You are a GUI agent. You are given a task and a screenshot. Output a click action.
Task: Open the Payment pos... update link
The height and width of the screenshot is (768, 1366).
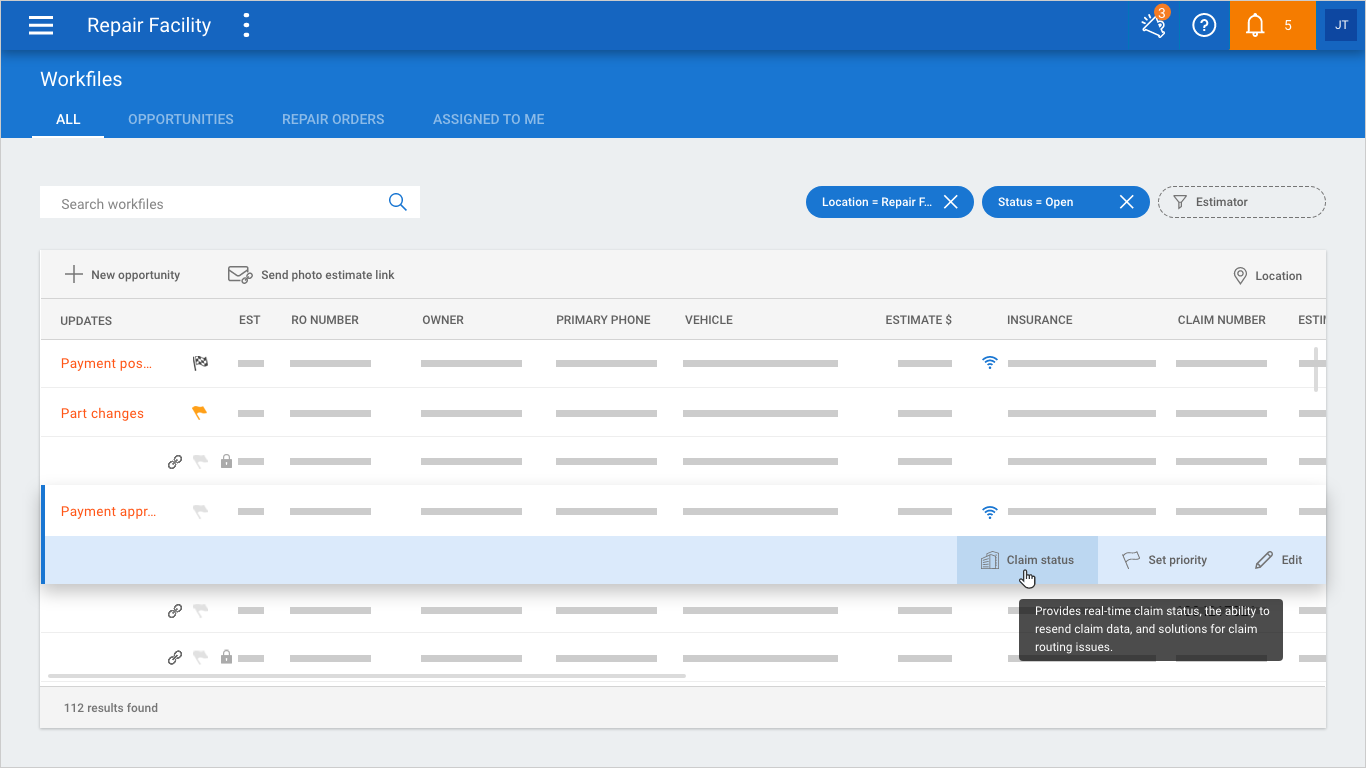click(x=107, y=363)
